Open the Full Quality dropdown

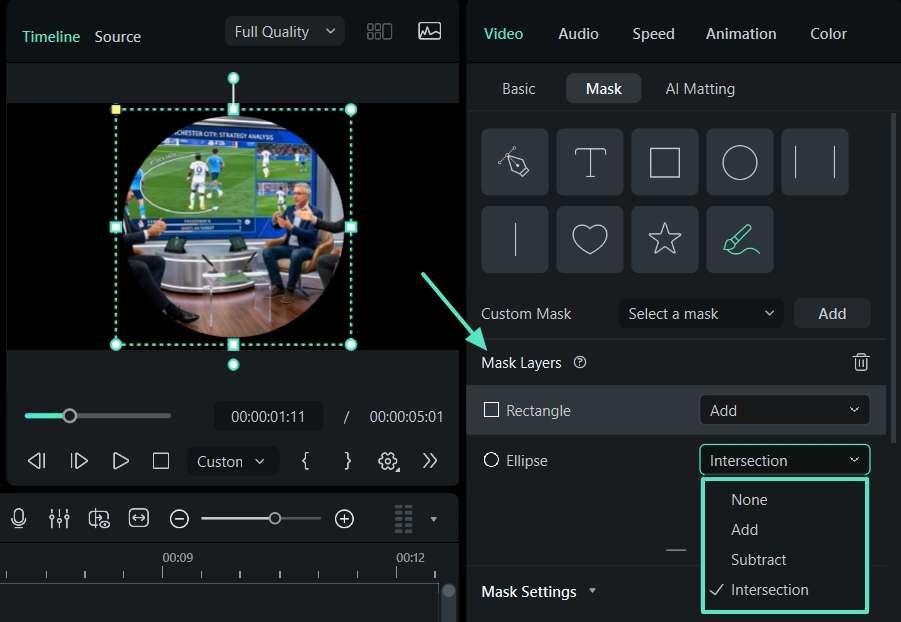[x=285, y=32]
